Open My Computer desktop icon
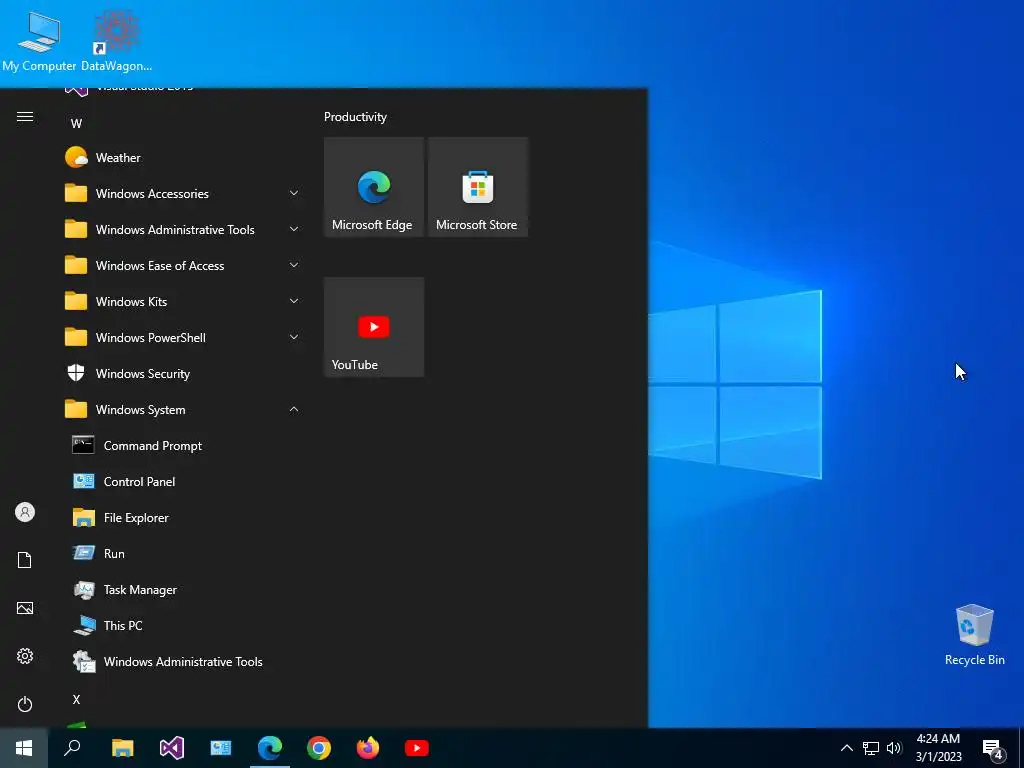 point(39,41)
